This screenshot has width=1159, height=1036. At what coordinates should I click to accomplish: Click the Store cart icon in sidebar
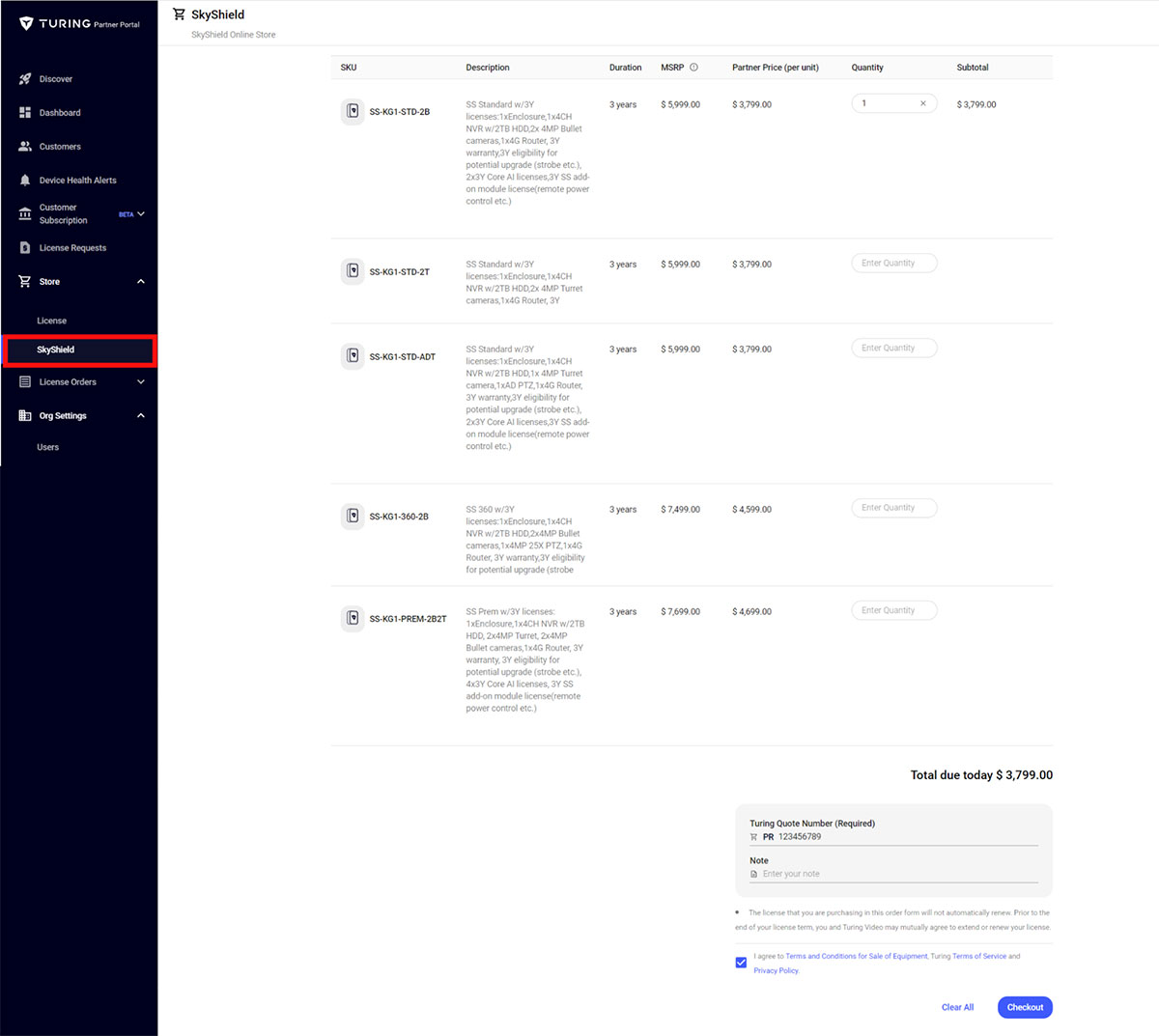(25, 282)
